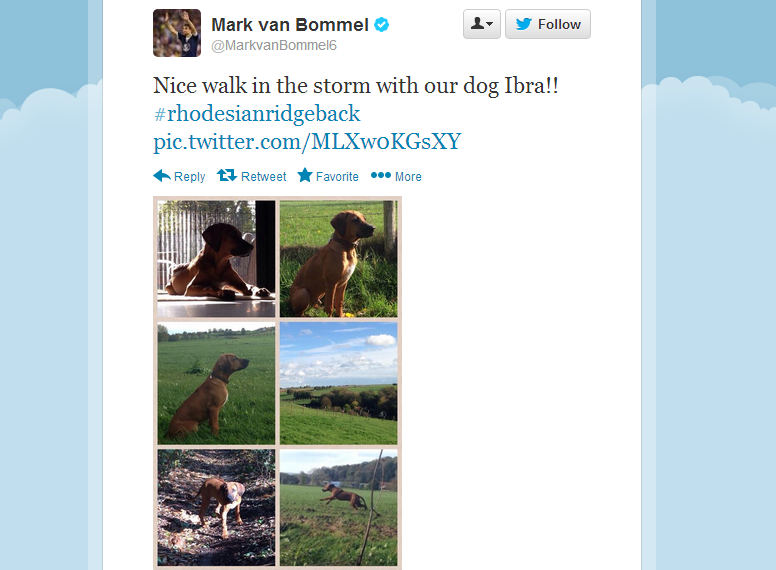Image resolution: width=776 pixels, height=570 pixels.
Task: Click the Twitter bird on the Follow button
Action: click(524, 25)
